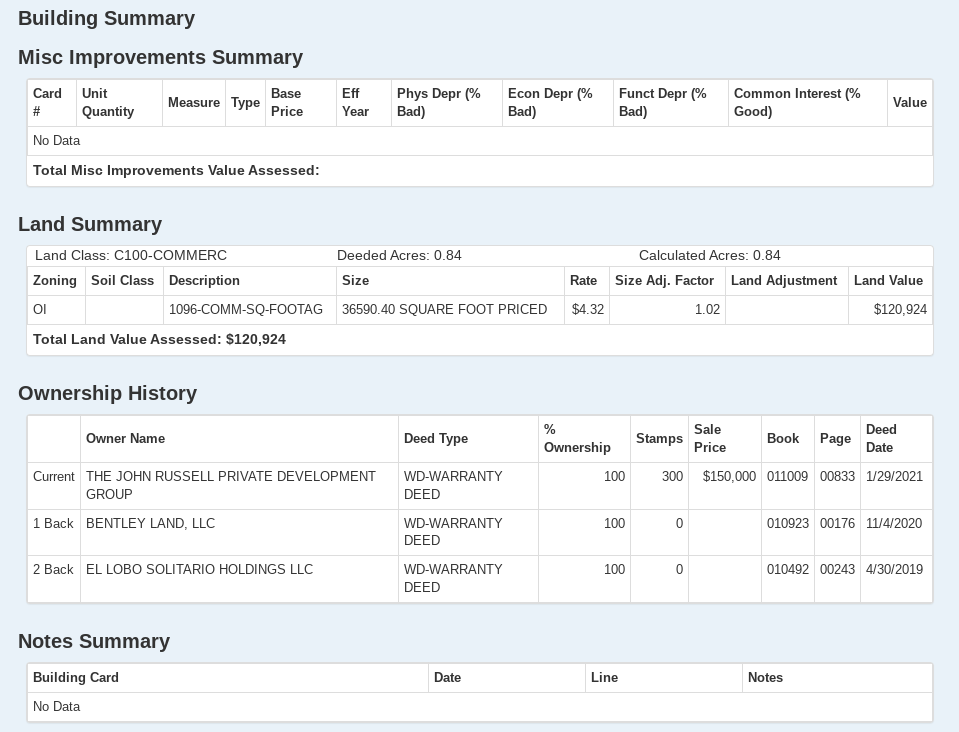This screenshot has height=732, width=959.
Task: Click Deeded Acres 0.84 text
Action: [399, 256]
